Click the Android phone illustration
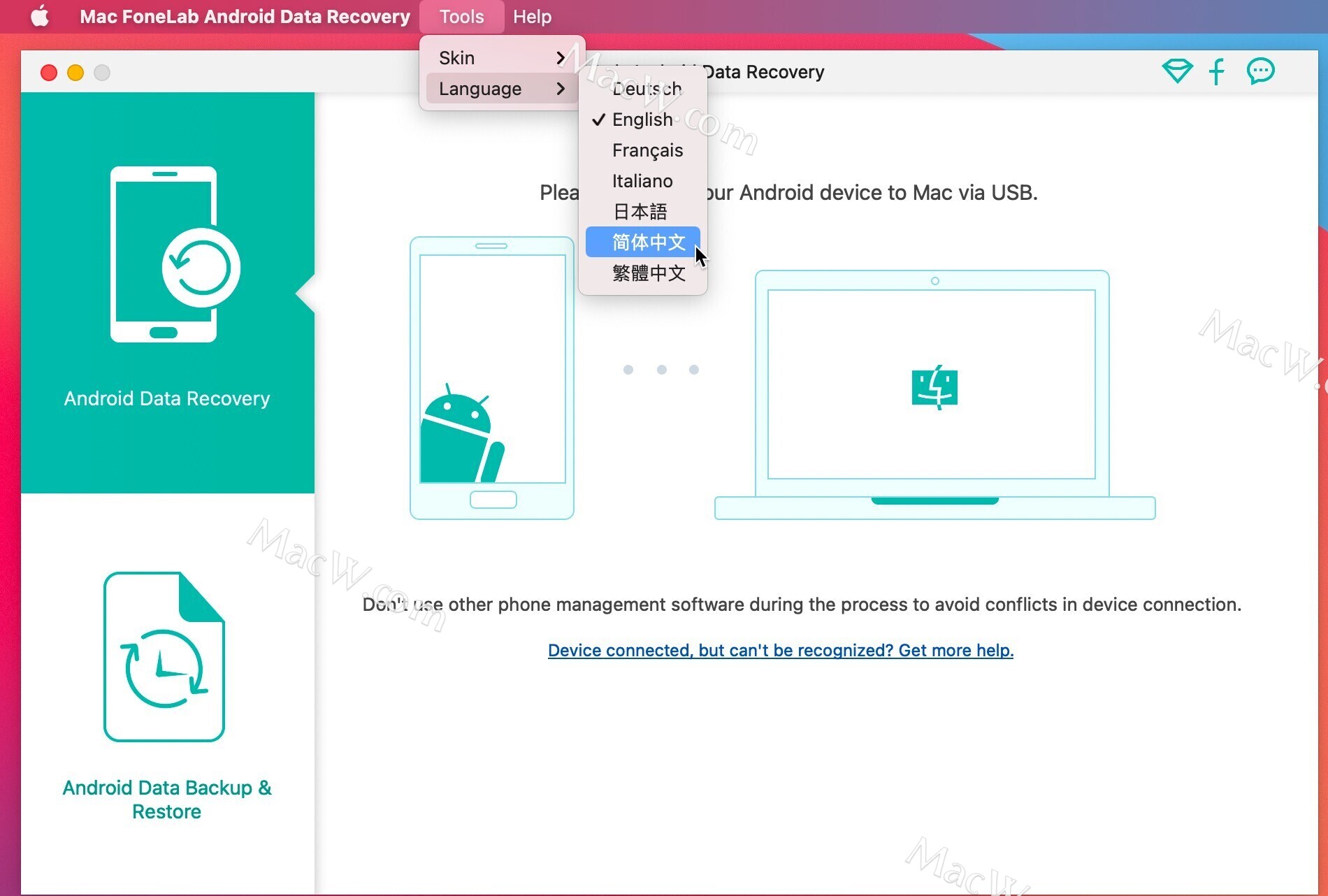1328x896 pixels. pyautogui.click(x=492, y=378)
